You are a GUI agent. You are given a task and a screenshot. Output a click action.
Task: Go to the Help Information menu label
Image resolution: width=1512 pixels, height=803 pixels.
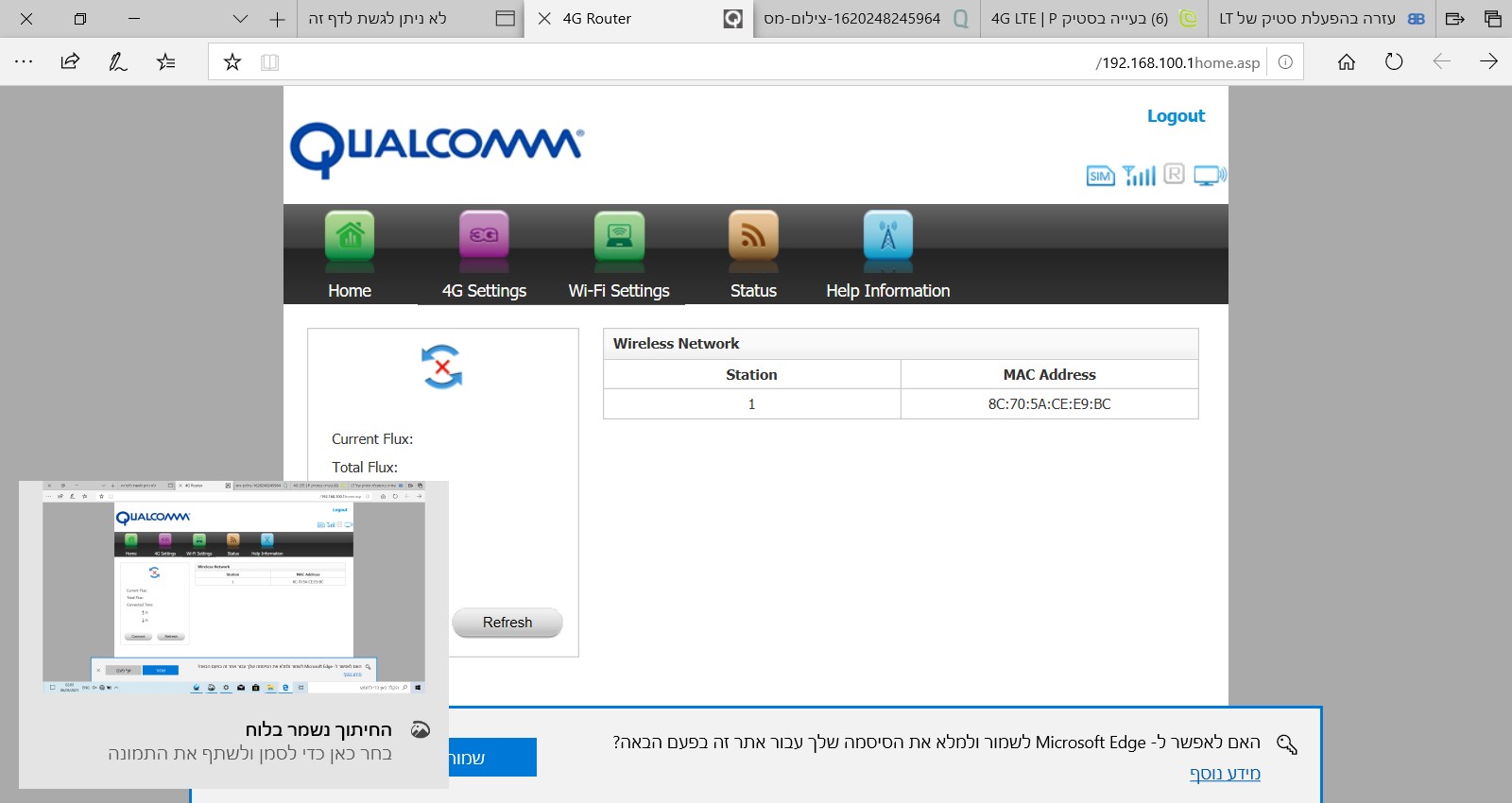tap(888, 291)
